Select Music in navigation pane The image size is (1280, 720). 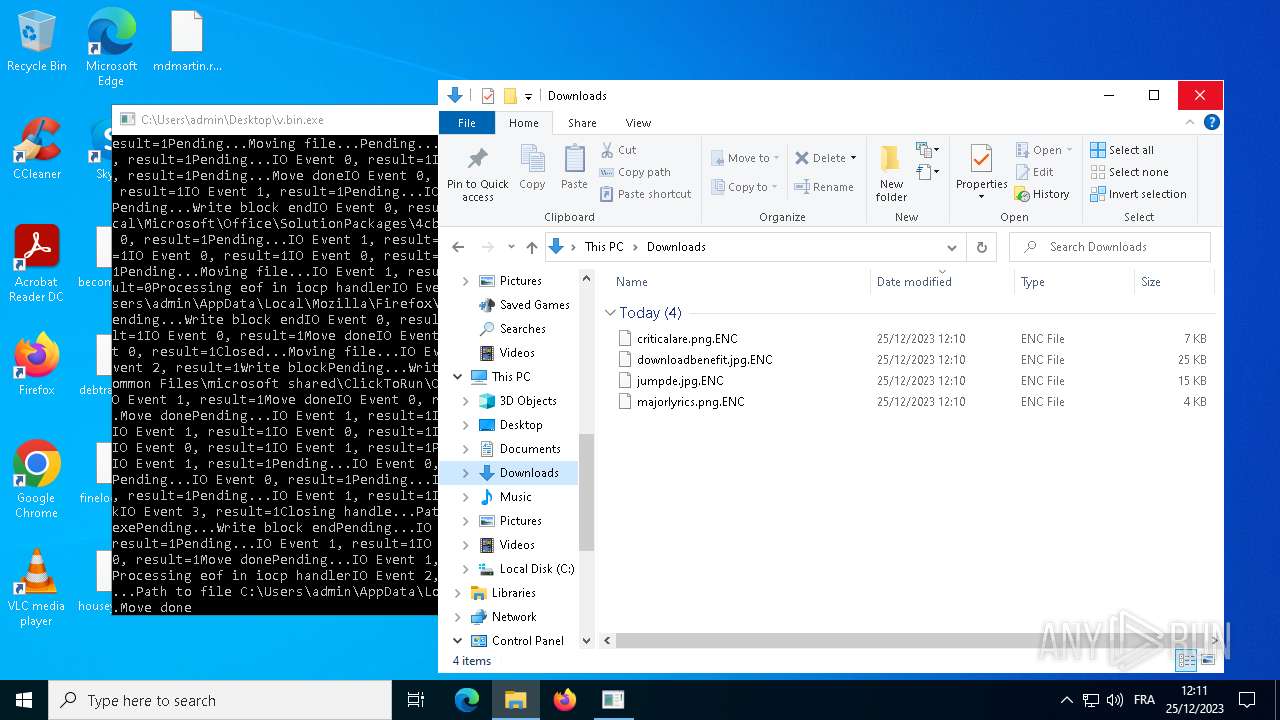coord(515,497)
